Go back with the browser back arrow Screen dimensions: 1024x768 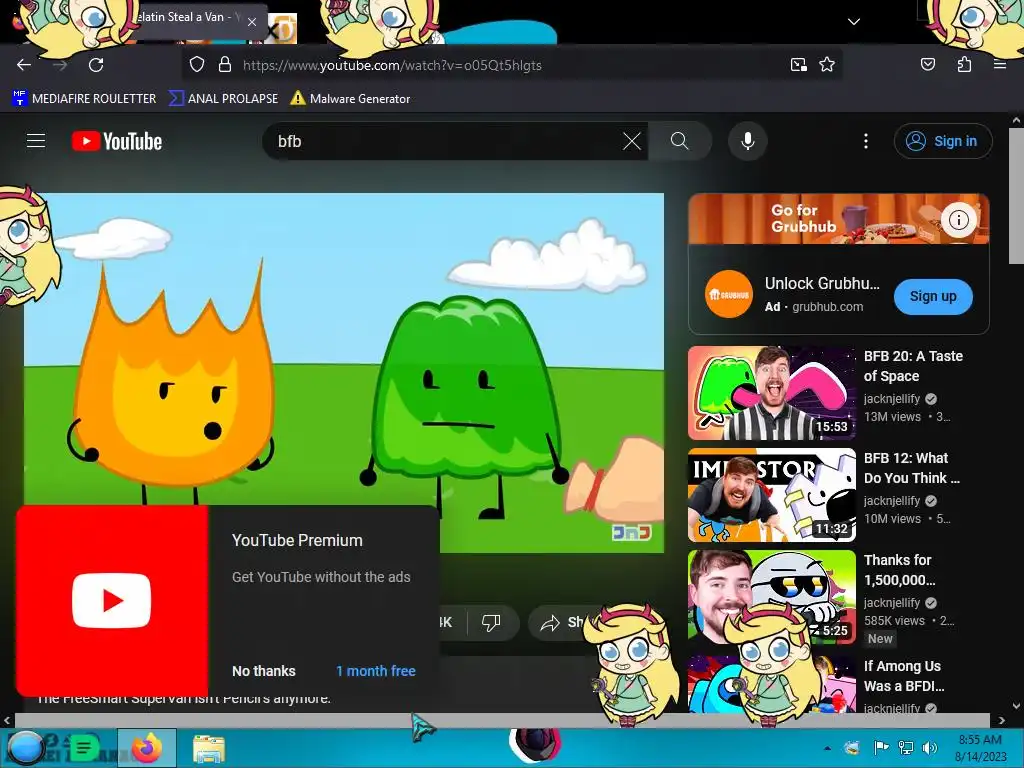coord(24,65)
